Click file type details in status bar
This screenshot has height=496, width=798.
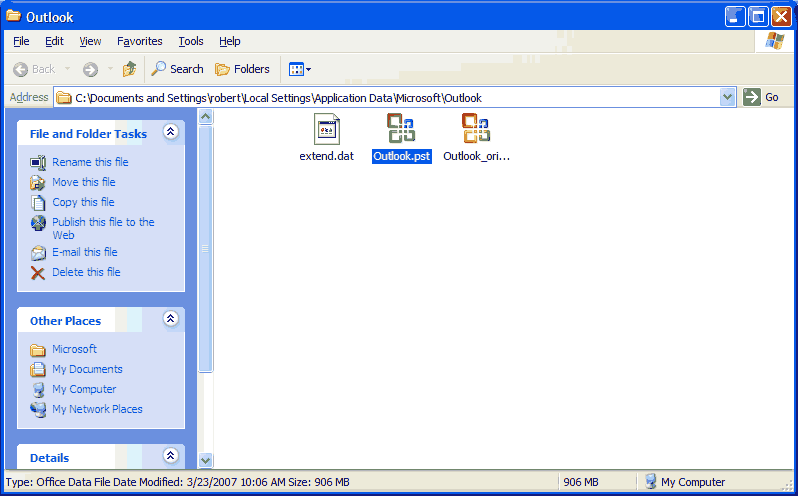pyautogui.click(x=178, y=482)
